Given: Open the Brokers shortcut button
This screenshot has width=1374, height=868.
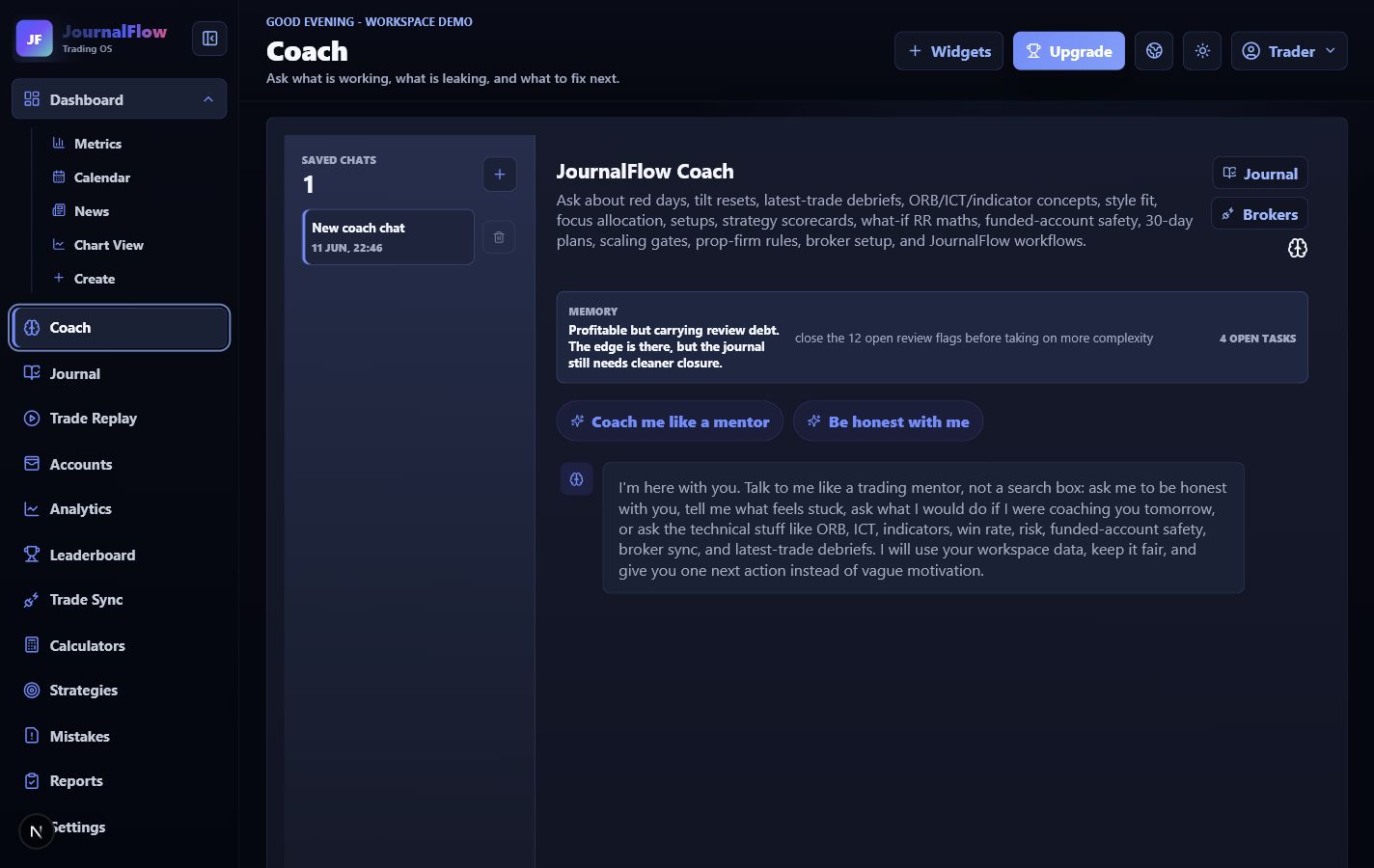Looking at the screenshot, I should (1260, 214).
